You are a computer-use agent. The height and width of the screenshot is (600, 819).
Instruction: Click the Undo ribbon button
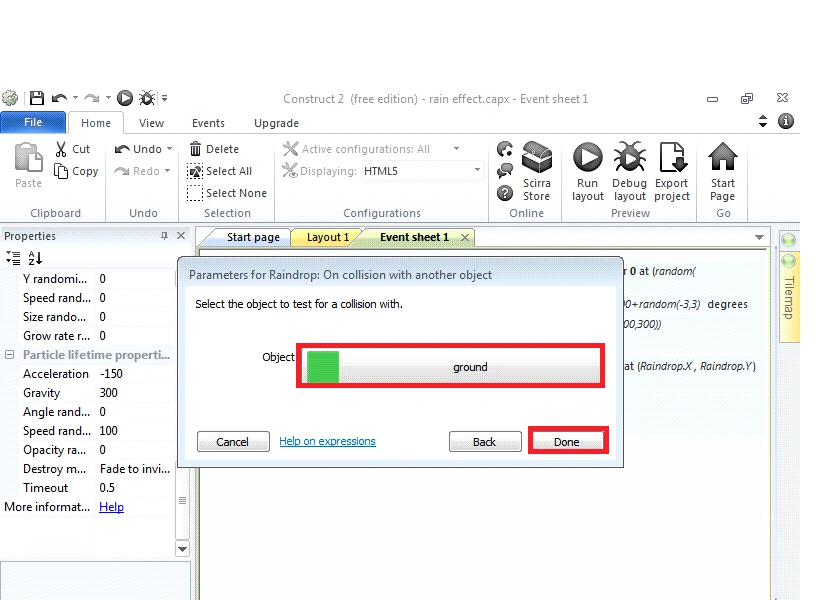(x=138, y=149)
